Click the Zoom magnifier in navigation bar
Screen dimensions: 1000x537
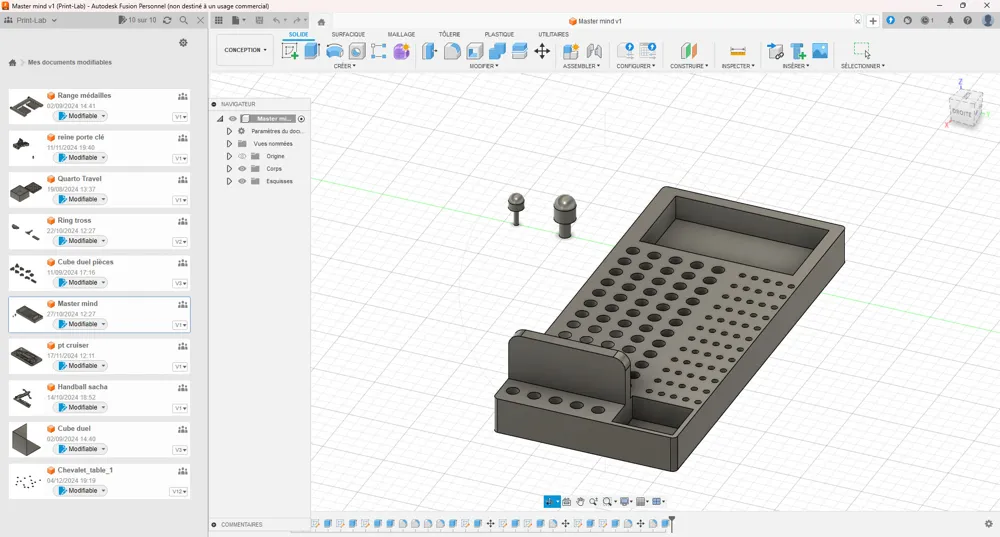(594, 502)
